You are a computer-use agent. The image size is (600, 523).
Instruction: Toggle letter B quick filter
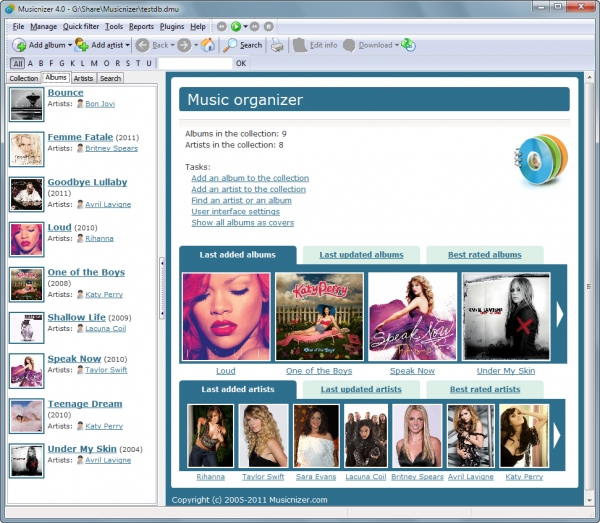coord(41,63)
